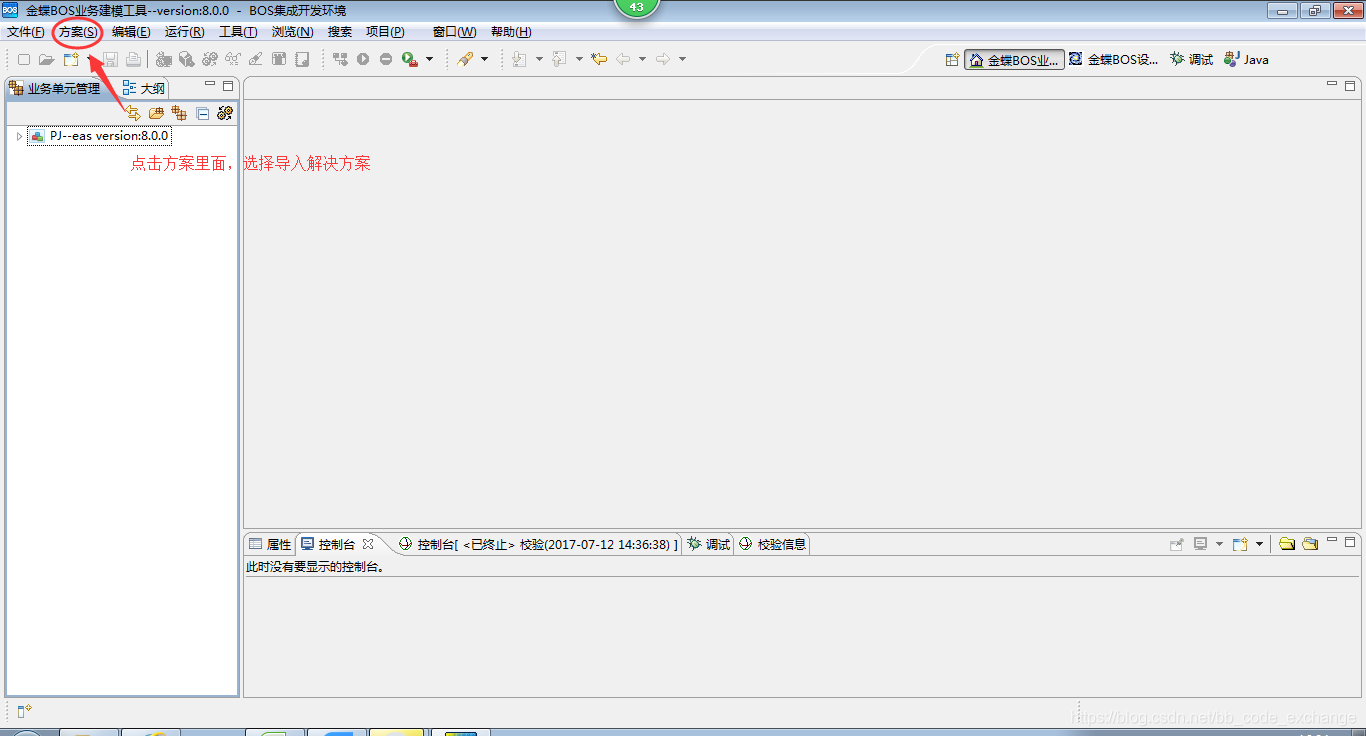Open the forward navigation history dropdown

coord(682,59)
